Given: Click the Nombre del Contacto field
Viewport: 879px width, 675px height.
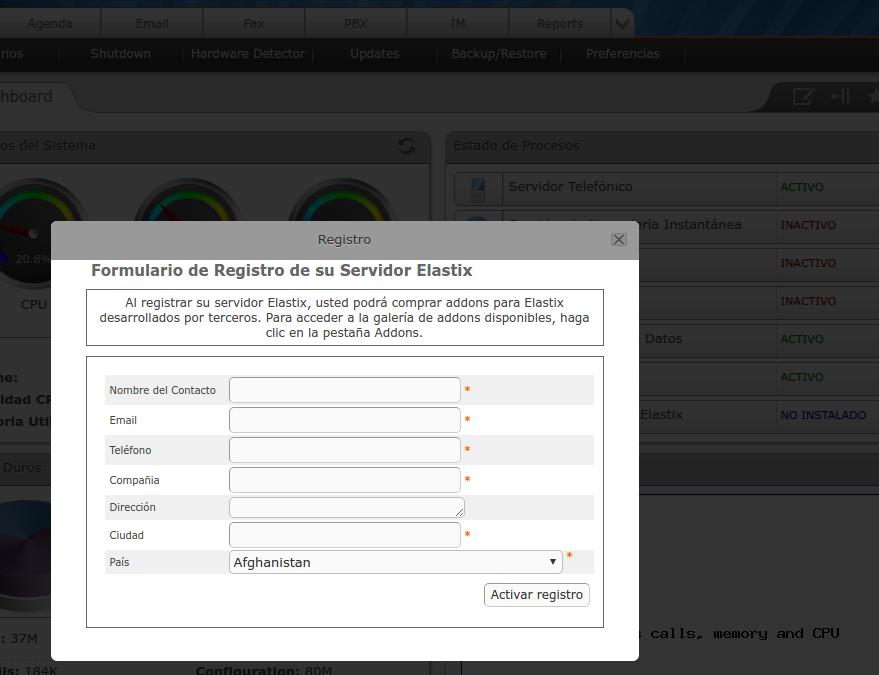Looking at the screenshot, I should [x=344, y=390].
